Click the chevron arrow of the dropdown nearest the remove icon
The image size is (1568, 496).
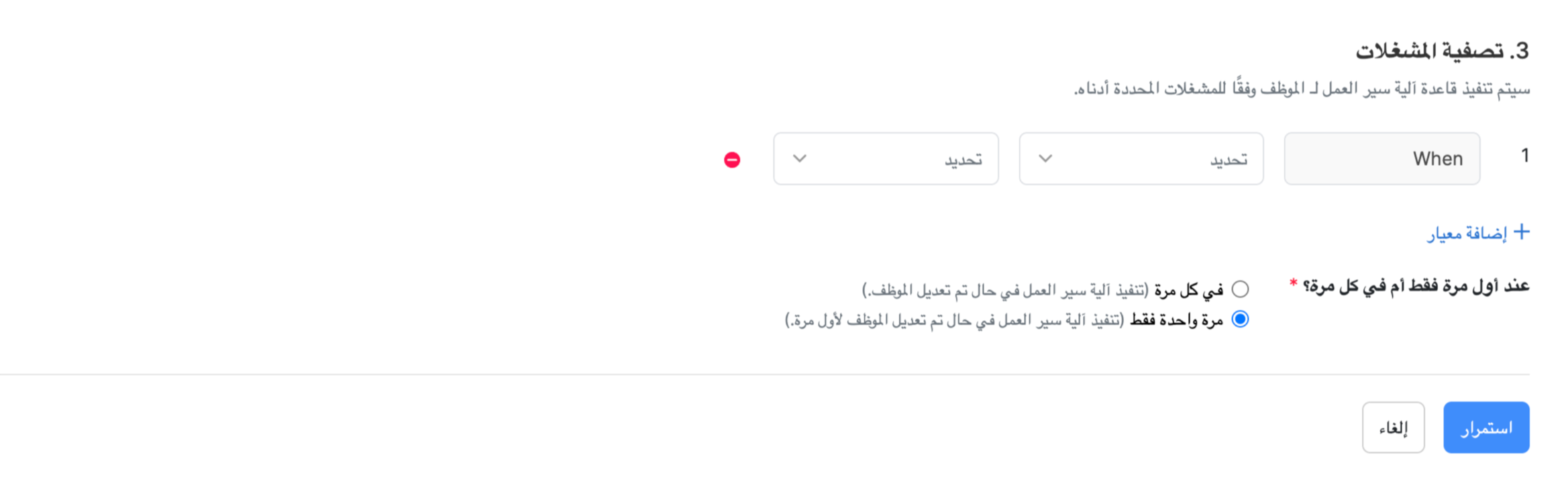pyautogui.click(x=800, y=159)
